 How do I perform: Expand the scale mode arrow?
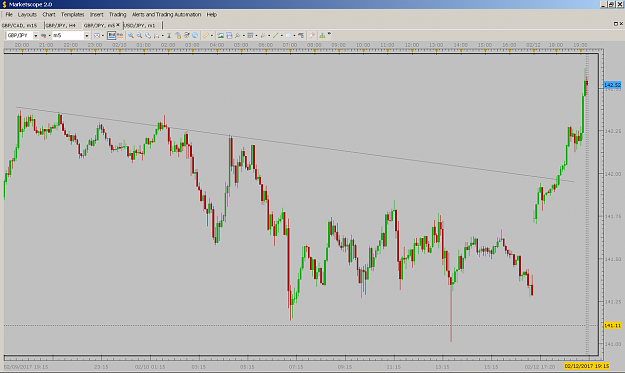coord(163,35)
